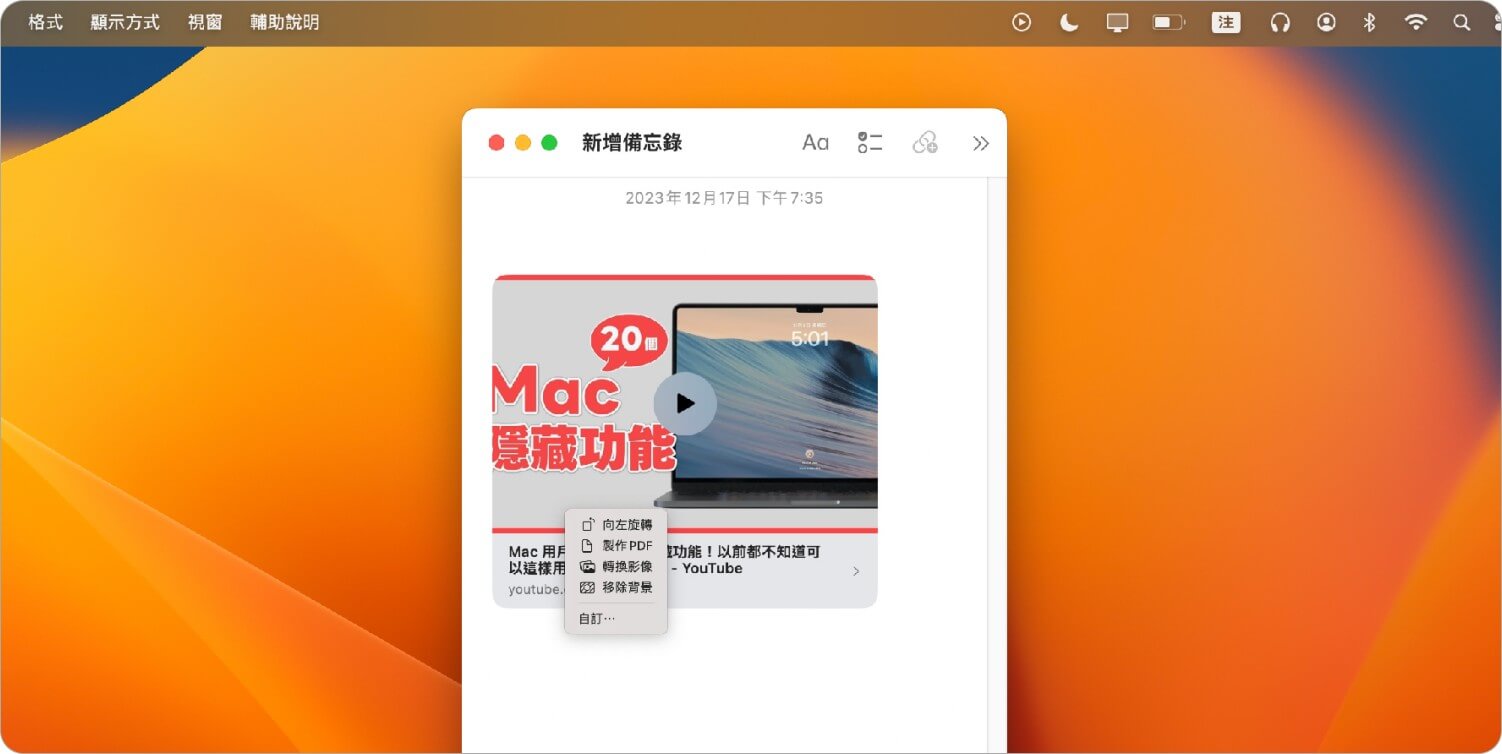Open the 輔助說明 menu
Image resolution: width=1502 pixels, height=754 pixels.
pos(285,22)
